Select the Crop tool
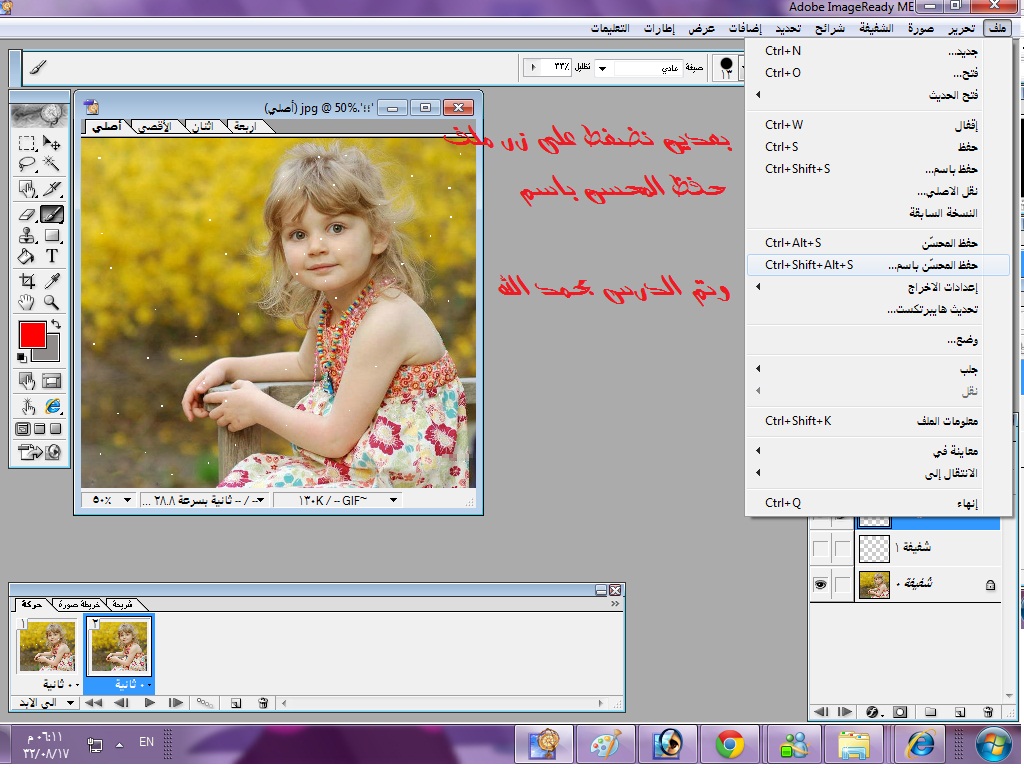This screenshot has height=768, width=1024. [27, 281]
